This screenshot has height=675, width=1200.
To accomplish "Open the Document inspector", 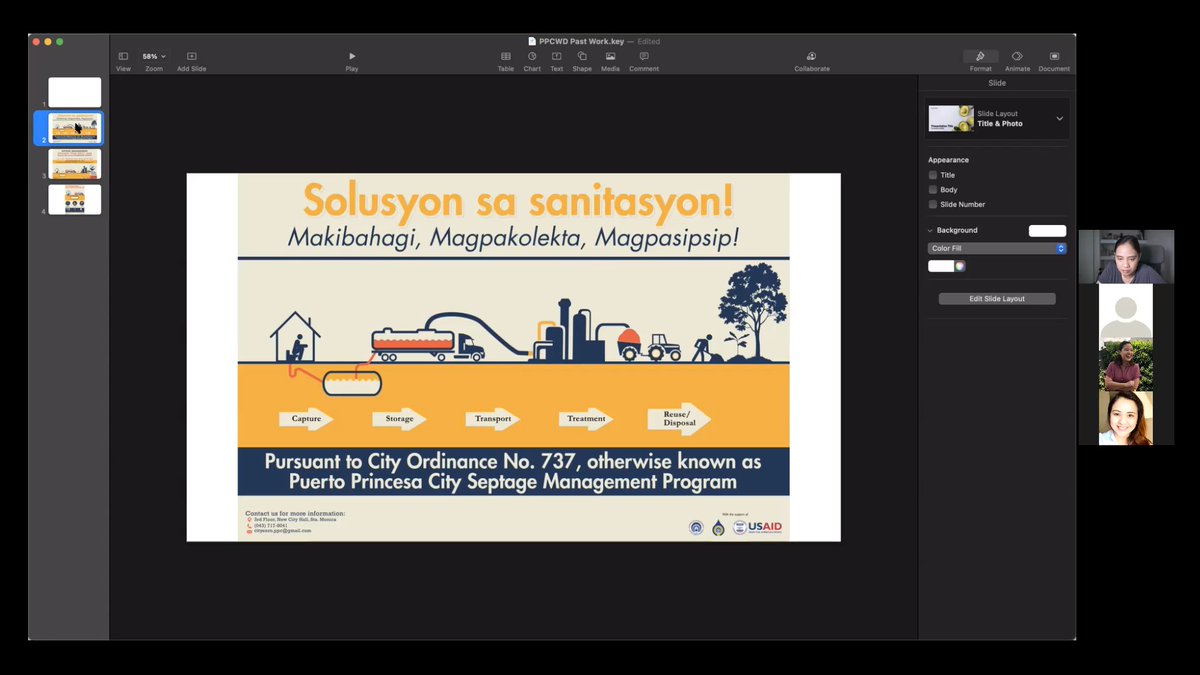I will pyautogui.click(x=1054, y=61).
